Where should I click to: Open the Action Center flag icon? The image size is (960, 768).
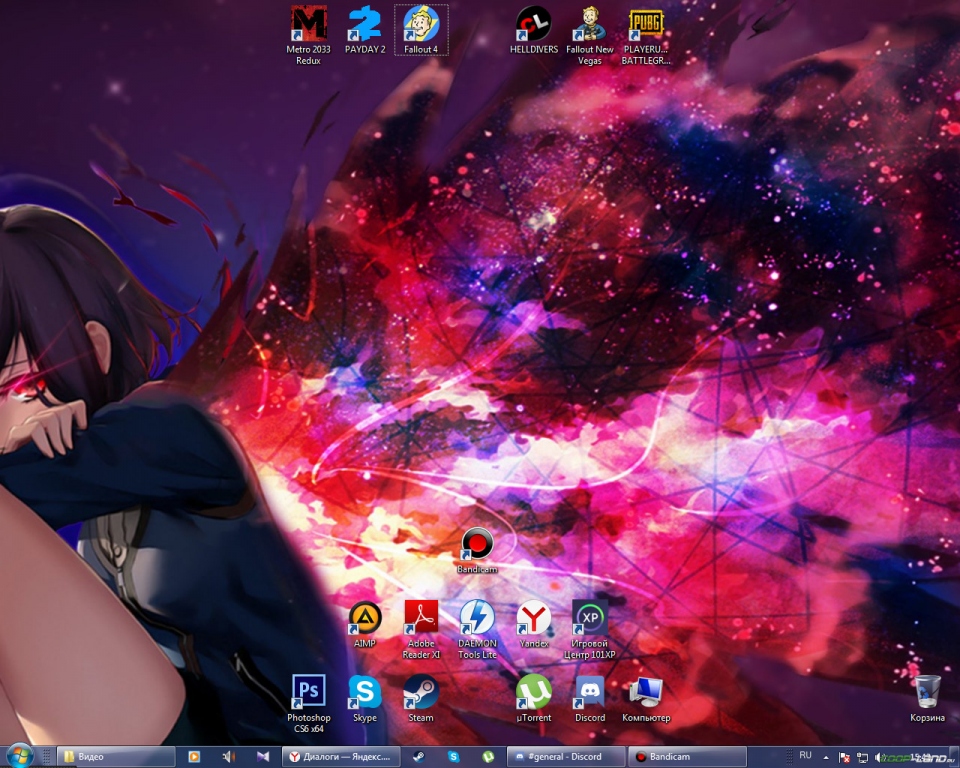[844, 758]
